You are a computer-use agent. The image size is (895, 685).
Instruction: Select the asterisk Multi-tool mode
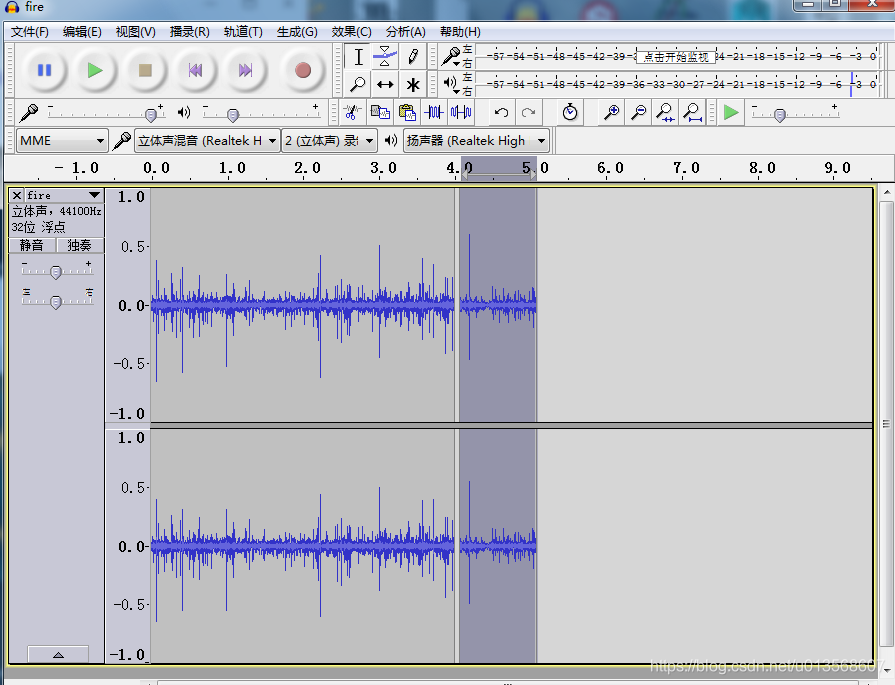pyautogui.click(x=413, y=84)
